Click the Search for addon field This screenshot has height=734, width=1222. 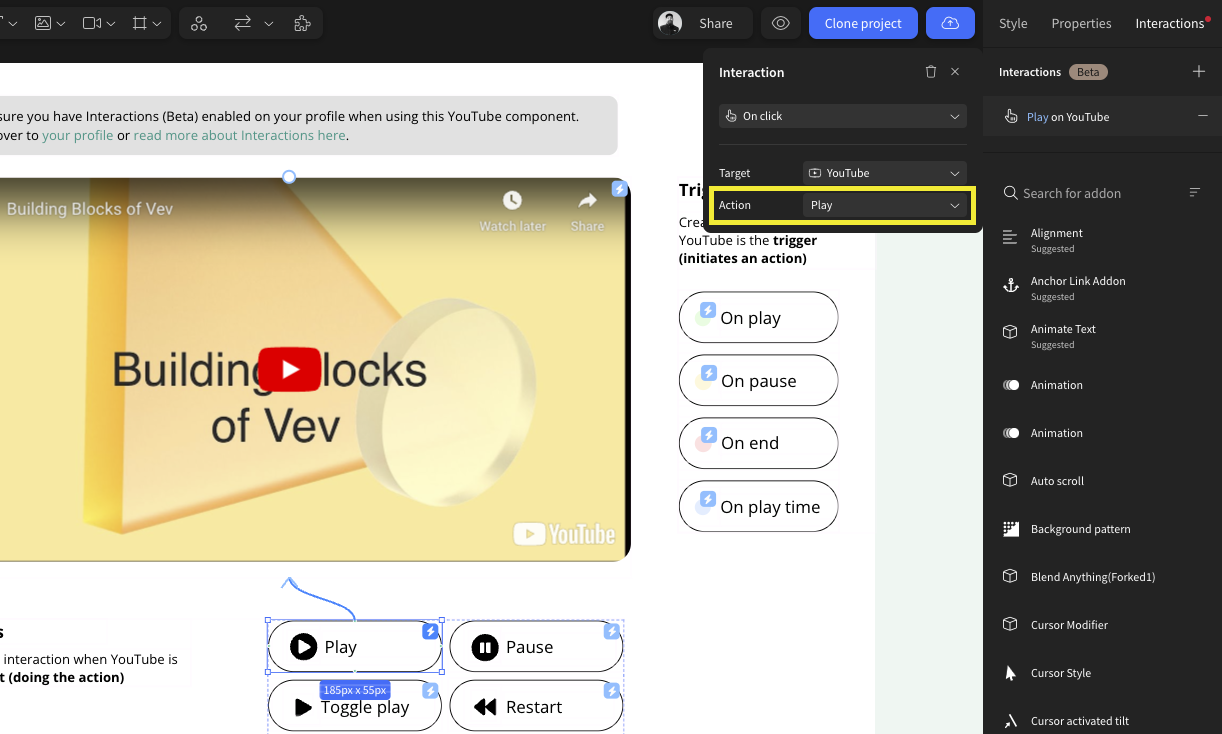[1090, 193]
